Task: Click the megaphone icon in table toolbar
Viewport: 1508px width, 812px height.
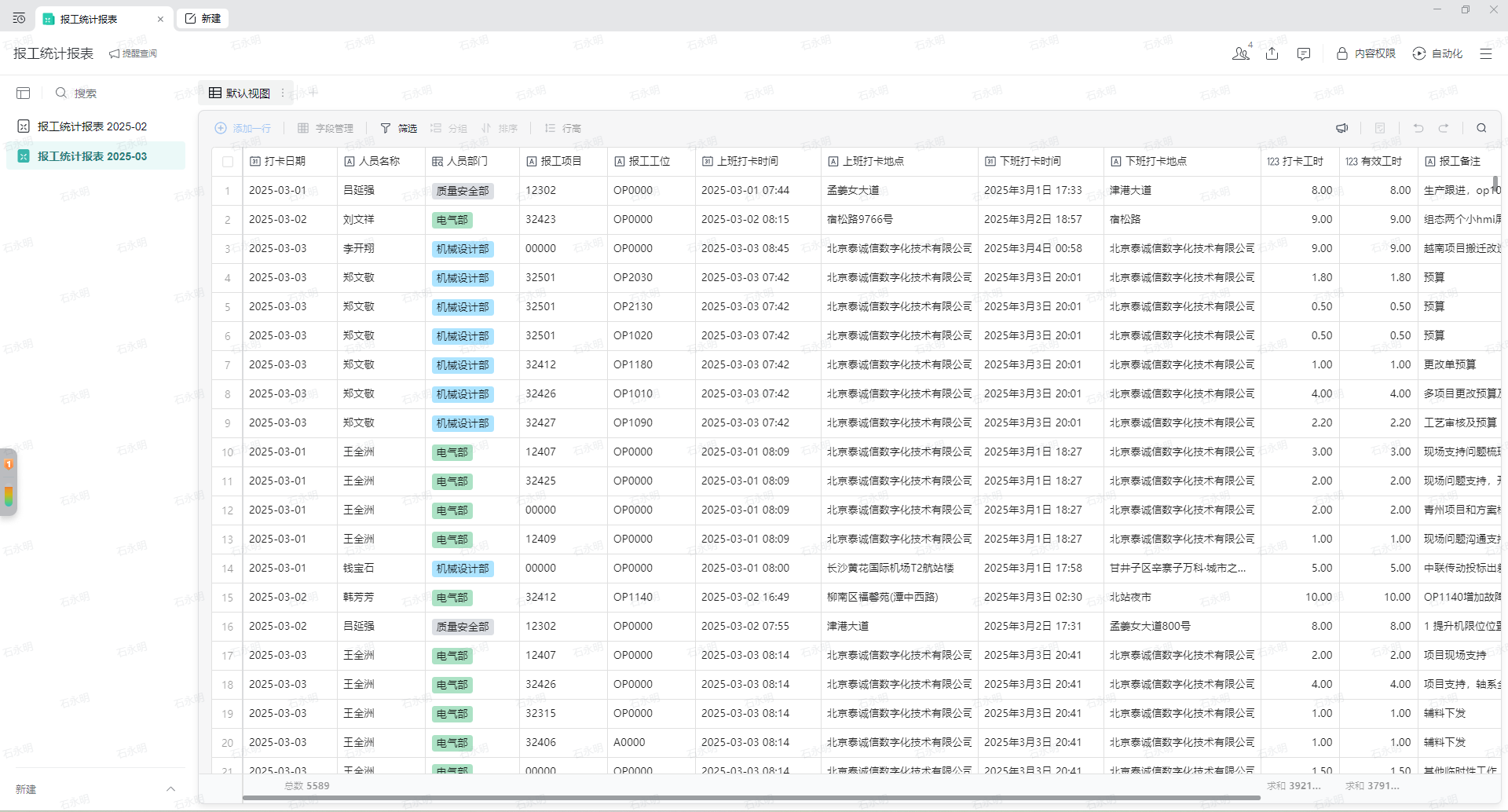Action: (x=1341, y=128)
